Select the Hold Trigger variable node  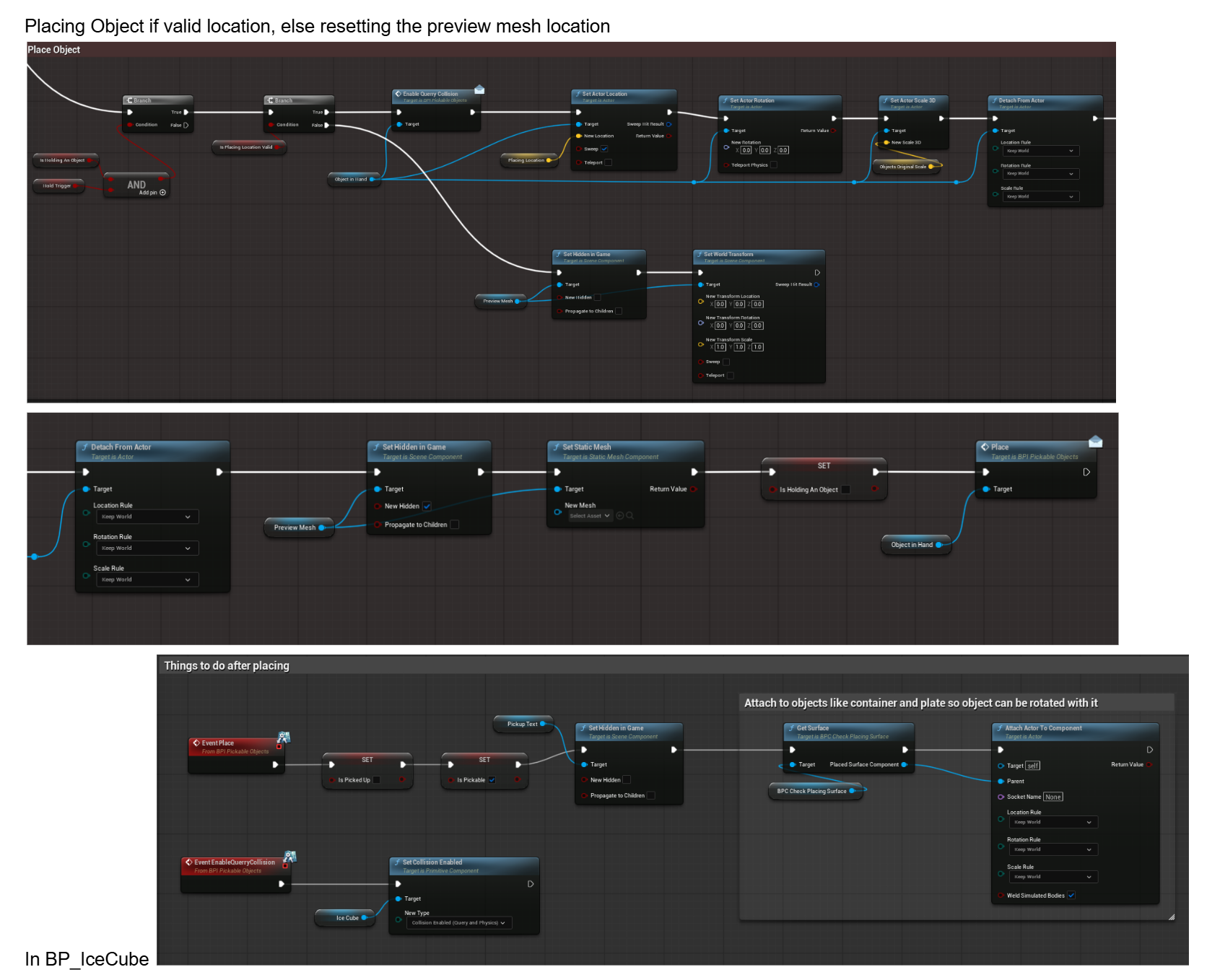coord(58,185)
